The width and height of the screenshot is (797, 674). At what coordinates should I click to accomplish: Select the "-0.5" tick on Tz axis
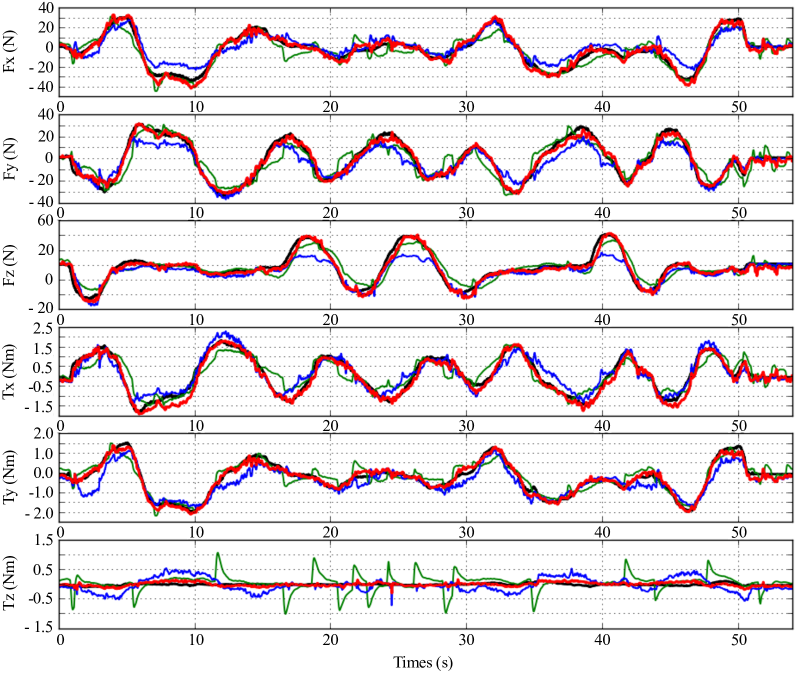pos(41,598)
